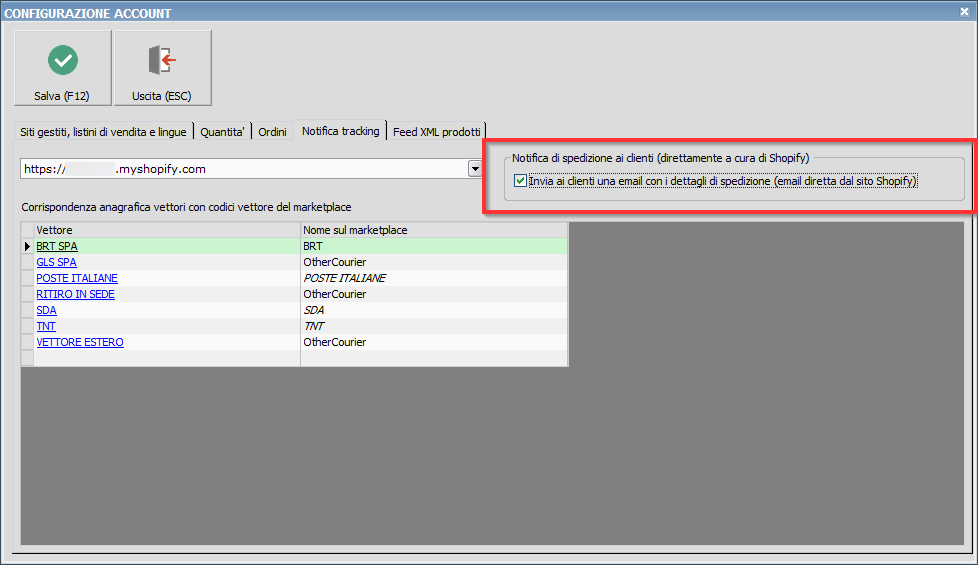Open the myshopify.com site dropdown
978x565 pixels.
[475, 169]
